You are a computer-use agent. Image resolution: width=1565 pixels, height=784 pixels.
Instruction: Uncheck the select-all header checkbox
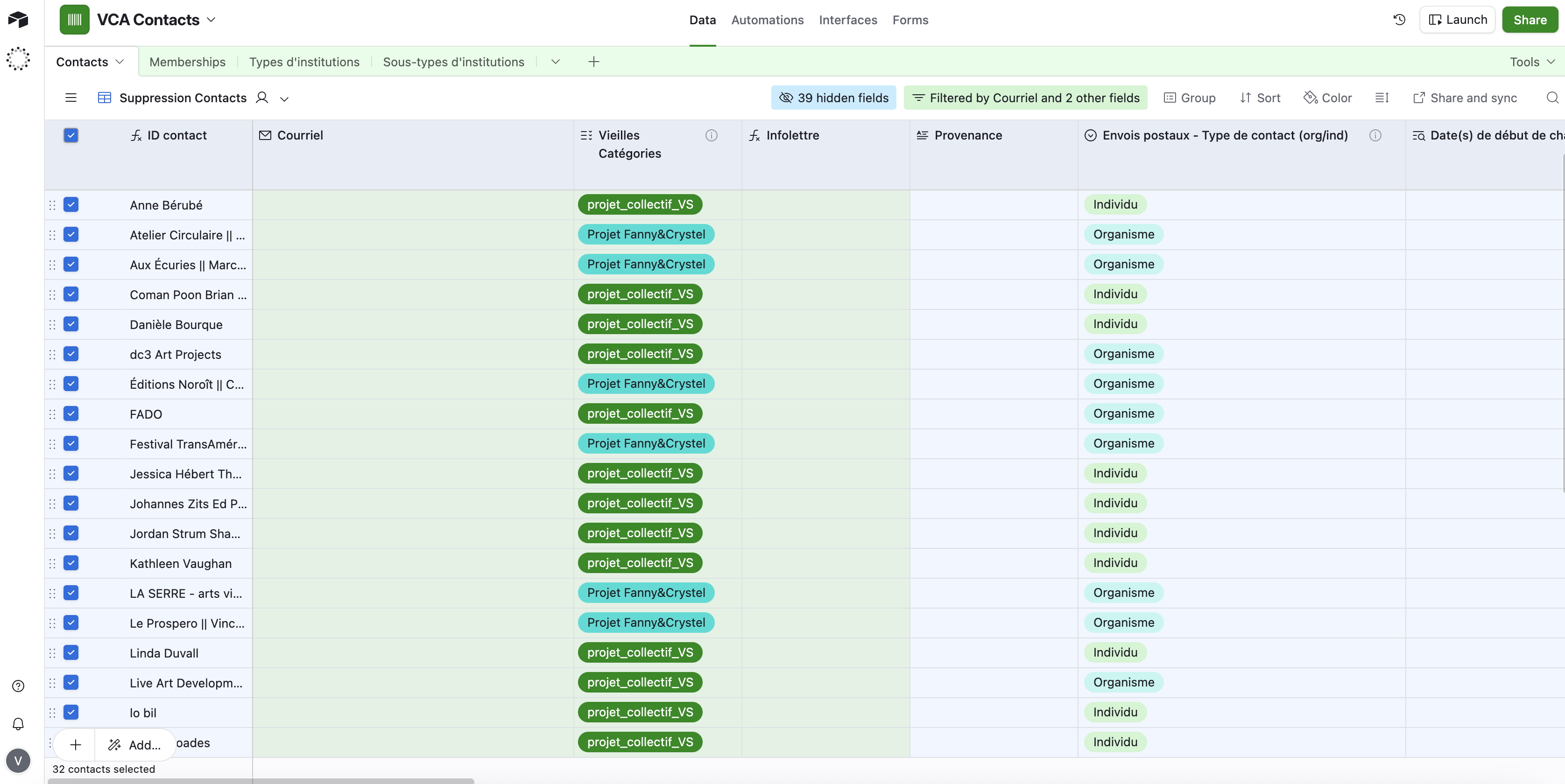point(71,135)
